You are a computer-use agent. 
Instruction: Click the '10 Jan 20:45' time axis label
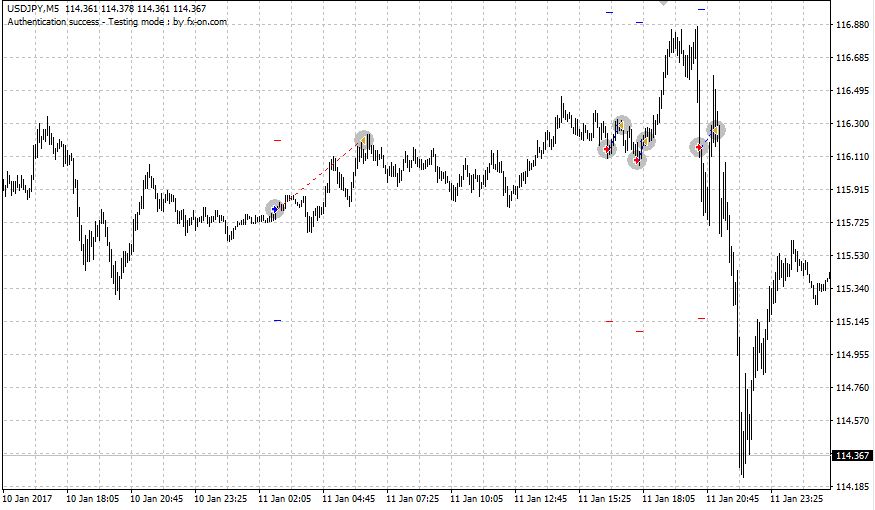(x=157, y=498)
